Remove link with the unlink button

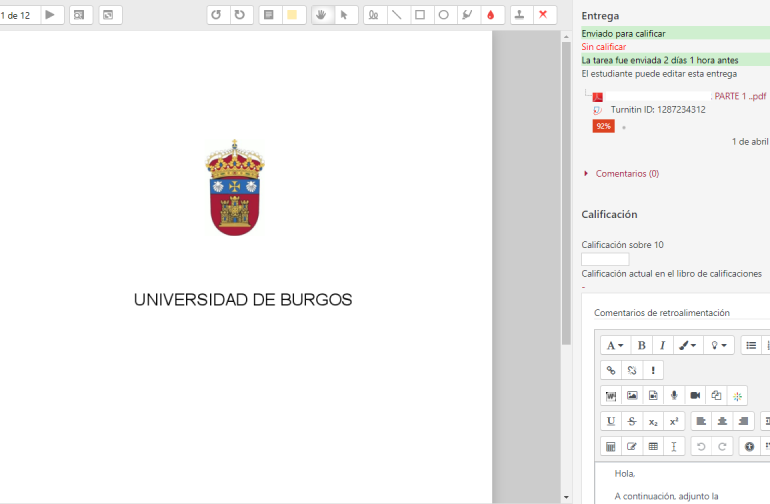click(632, 370)
